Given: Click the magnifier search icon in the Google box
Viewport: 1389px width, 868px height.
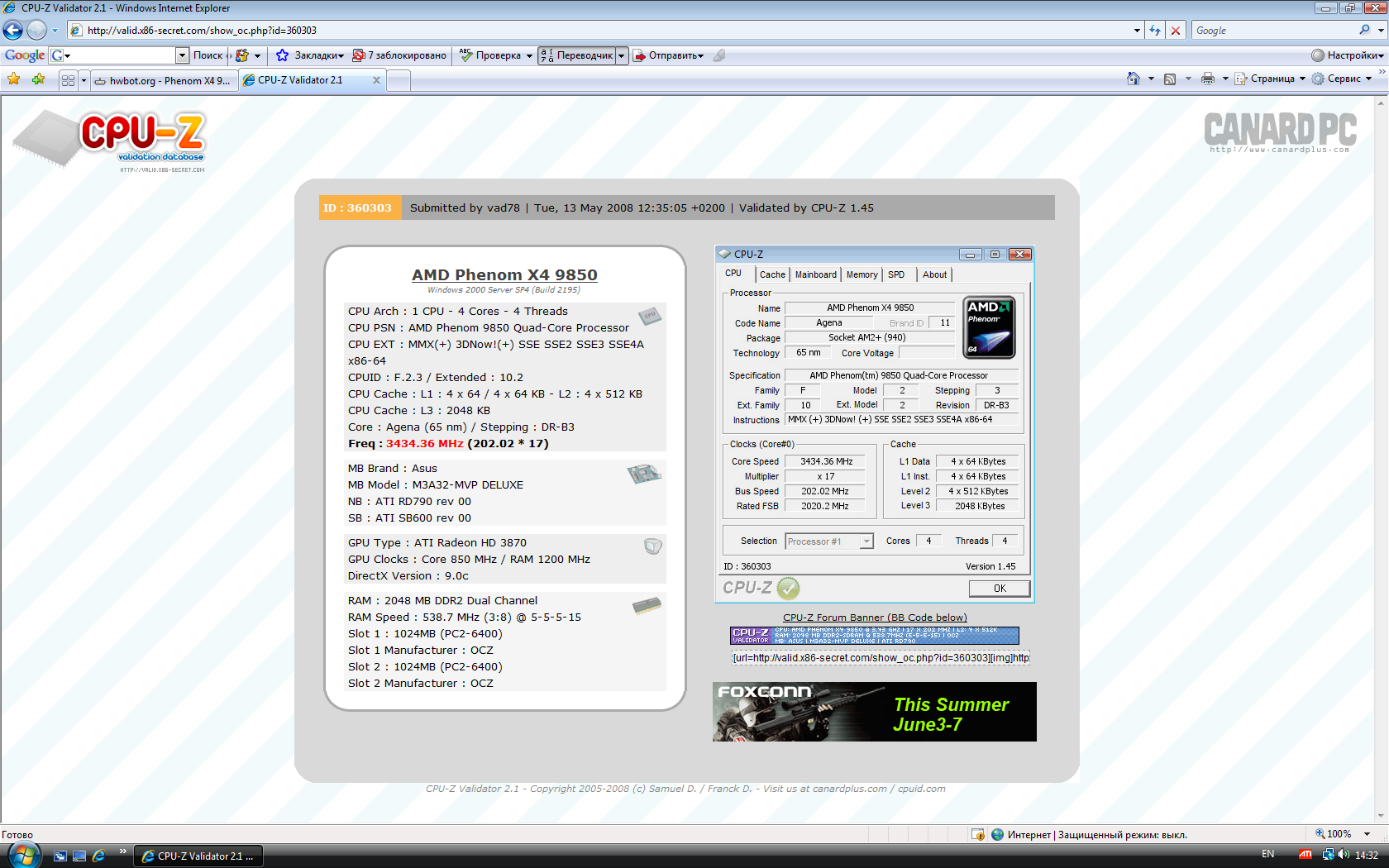Looking at the screenshot, I should coord(1364,30).
